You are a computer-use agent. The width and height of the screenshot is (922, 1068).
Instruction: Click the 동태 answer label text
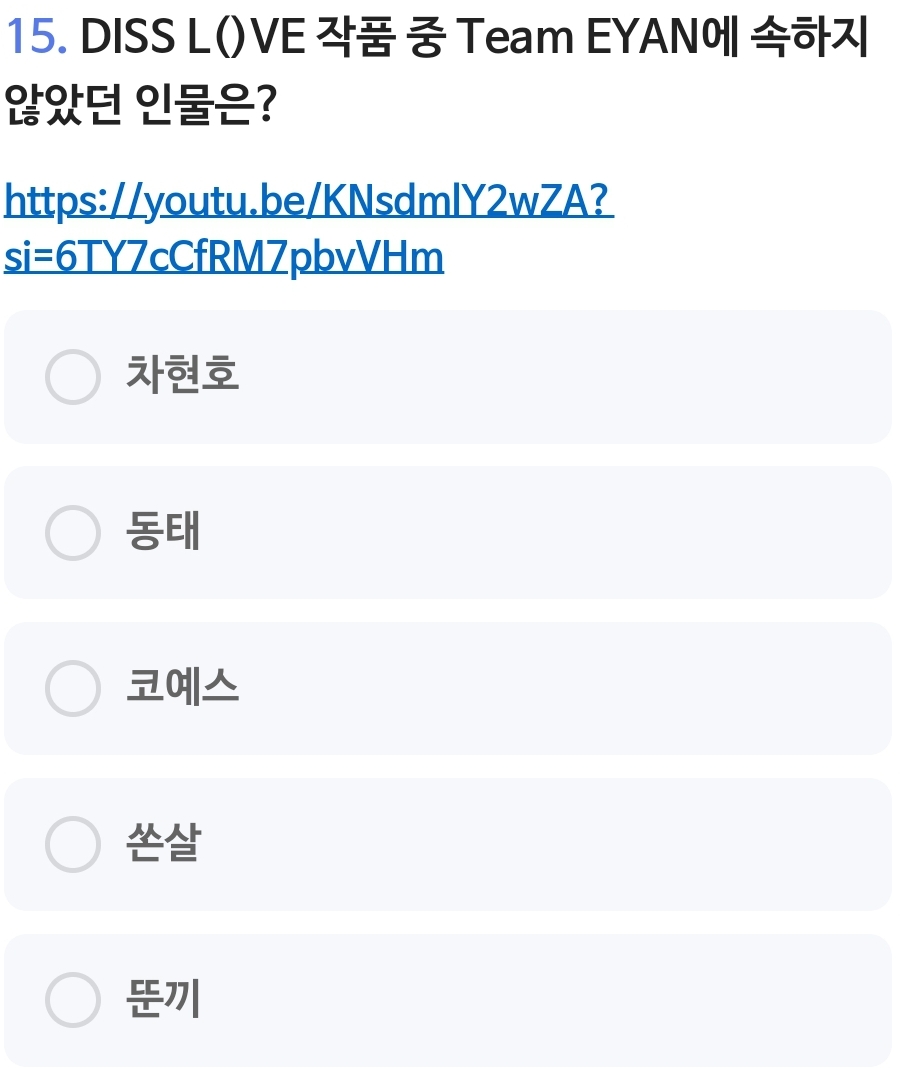pyautogui.click(x=163, y=531)
